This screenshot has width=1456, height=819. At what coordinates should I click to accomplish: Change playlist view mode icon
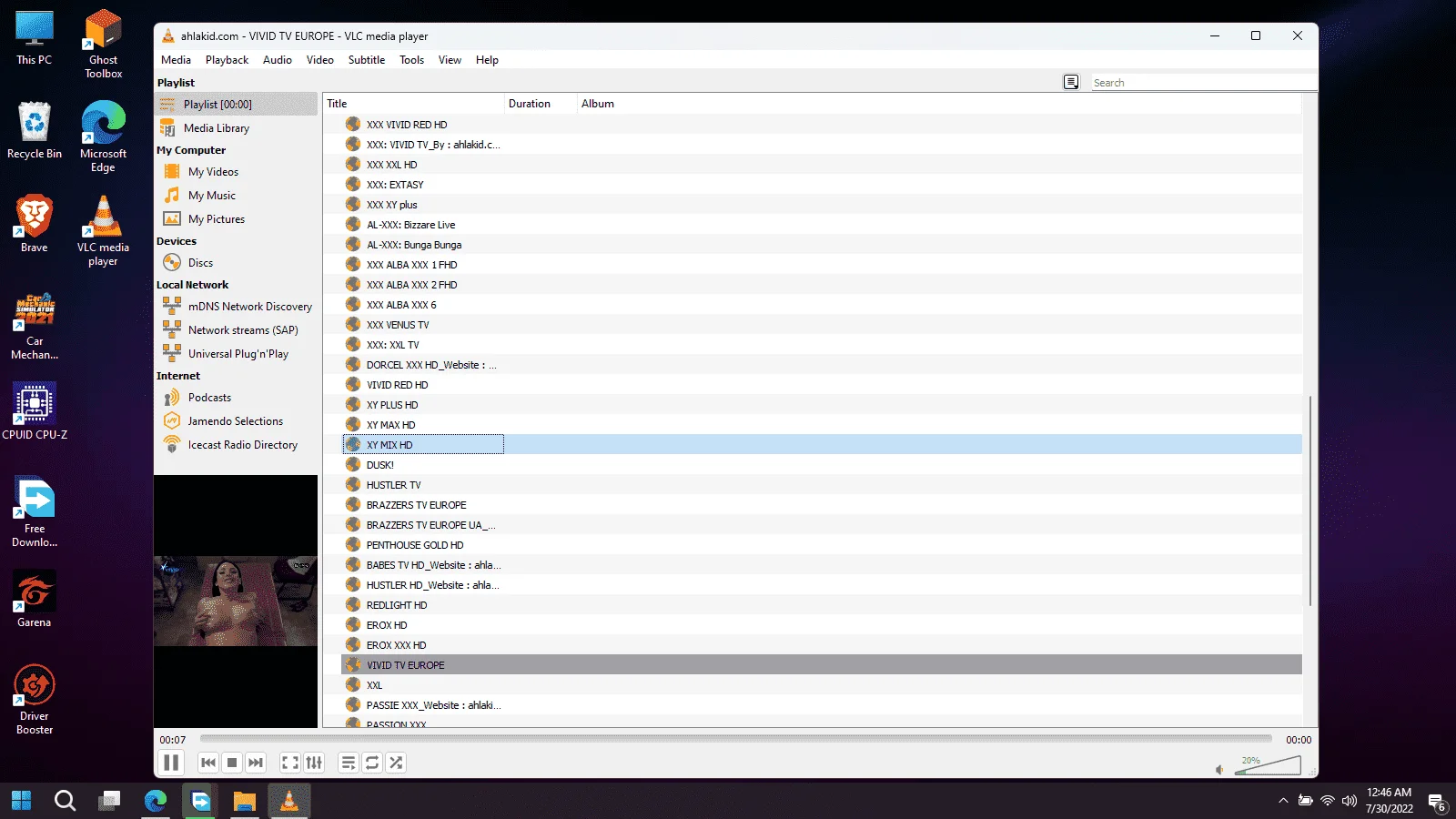[1071, 82]
